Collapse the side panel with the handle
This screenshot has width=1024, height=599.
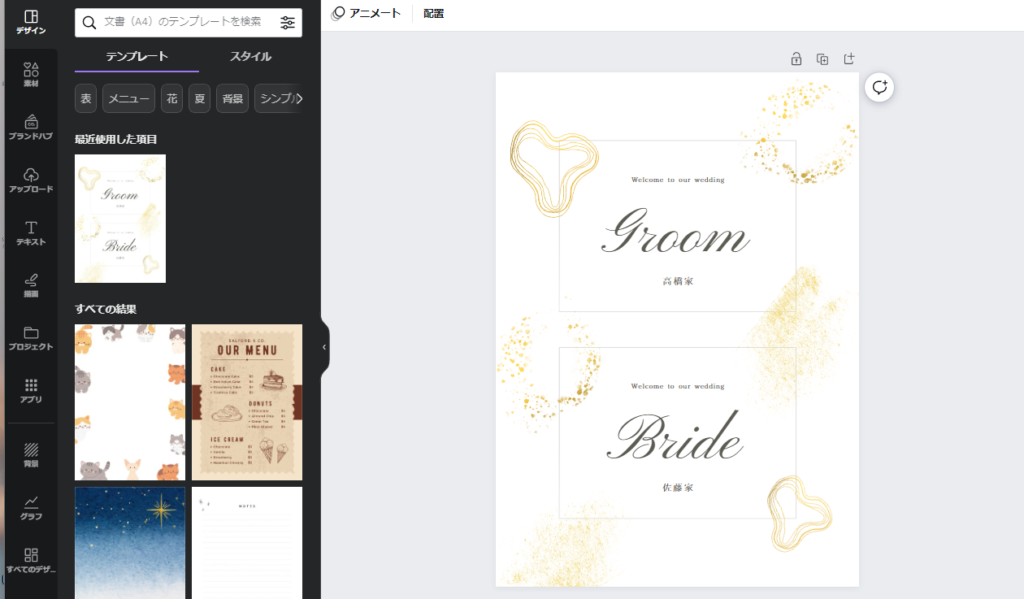324,347
